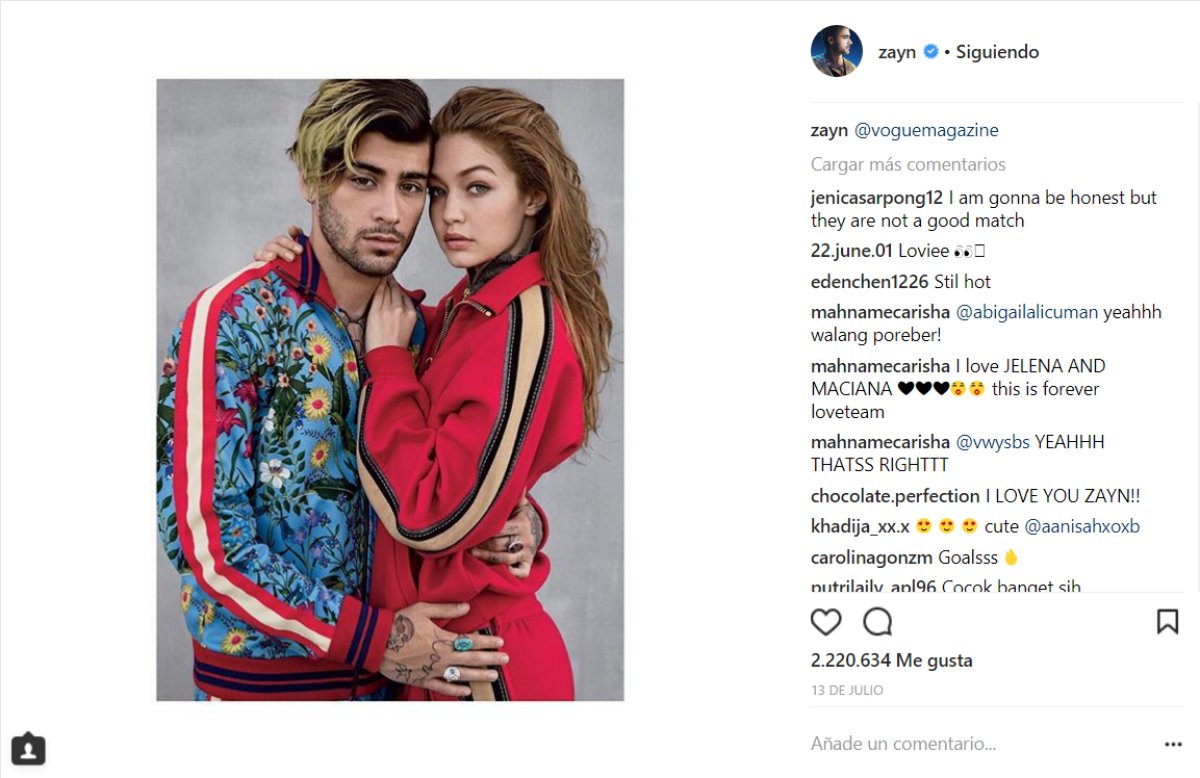Toggle the Siguiendo follow status
Viewport: 1200px width, 778px height.
point(997,52)
